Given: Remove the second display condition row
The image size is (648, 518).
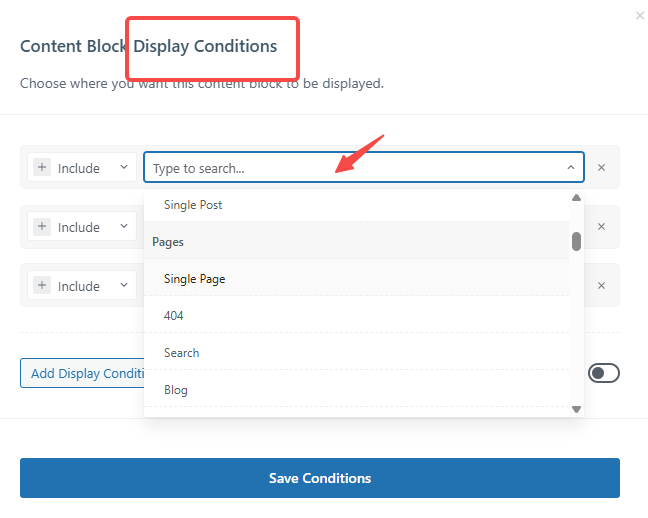Looking at the screenshot, I should point(601,227).
